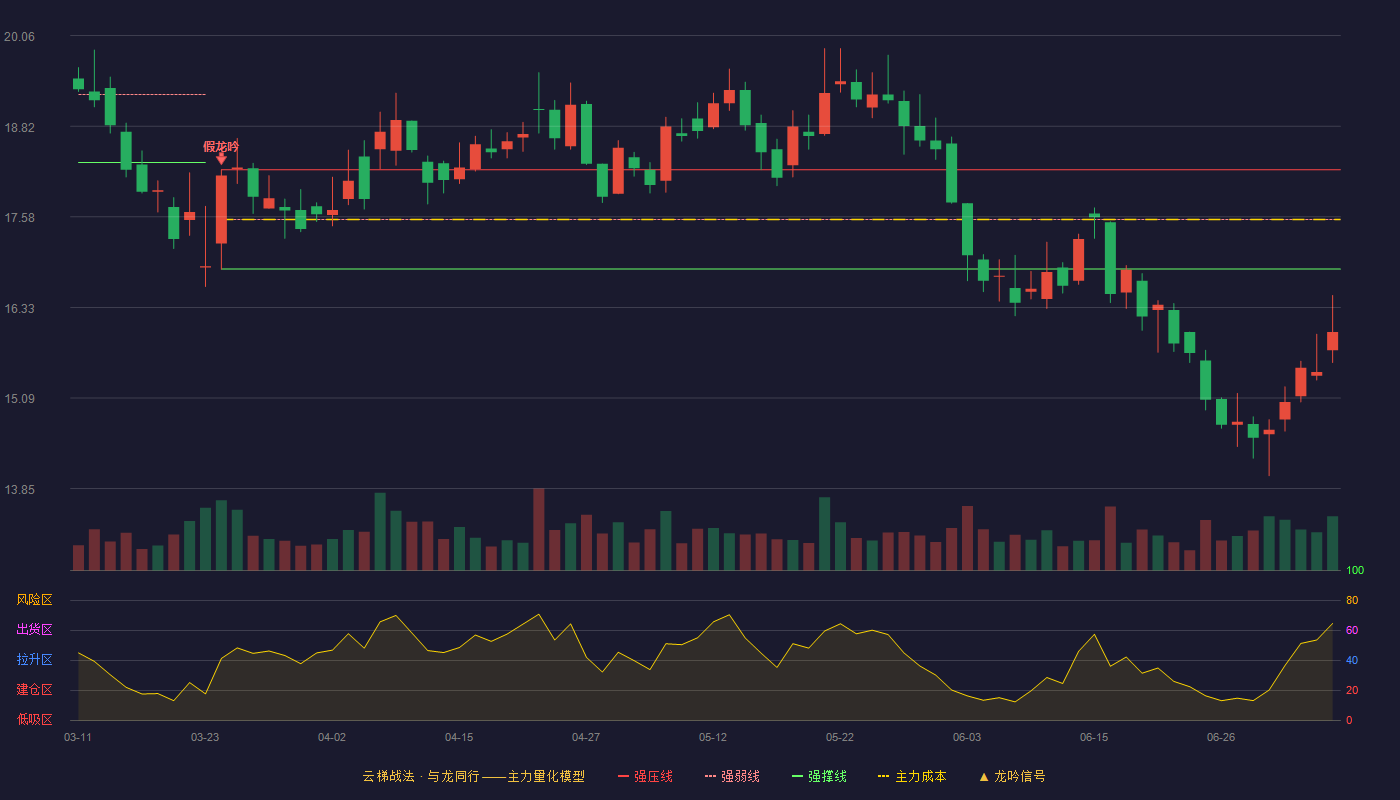
Task: Toggle the 强撑线 legend entry
Action: click(819, 776)
